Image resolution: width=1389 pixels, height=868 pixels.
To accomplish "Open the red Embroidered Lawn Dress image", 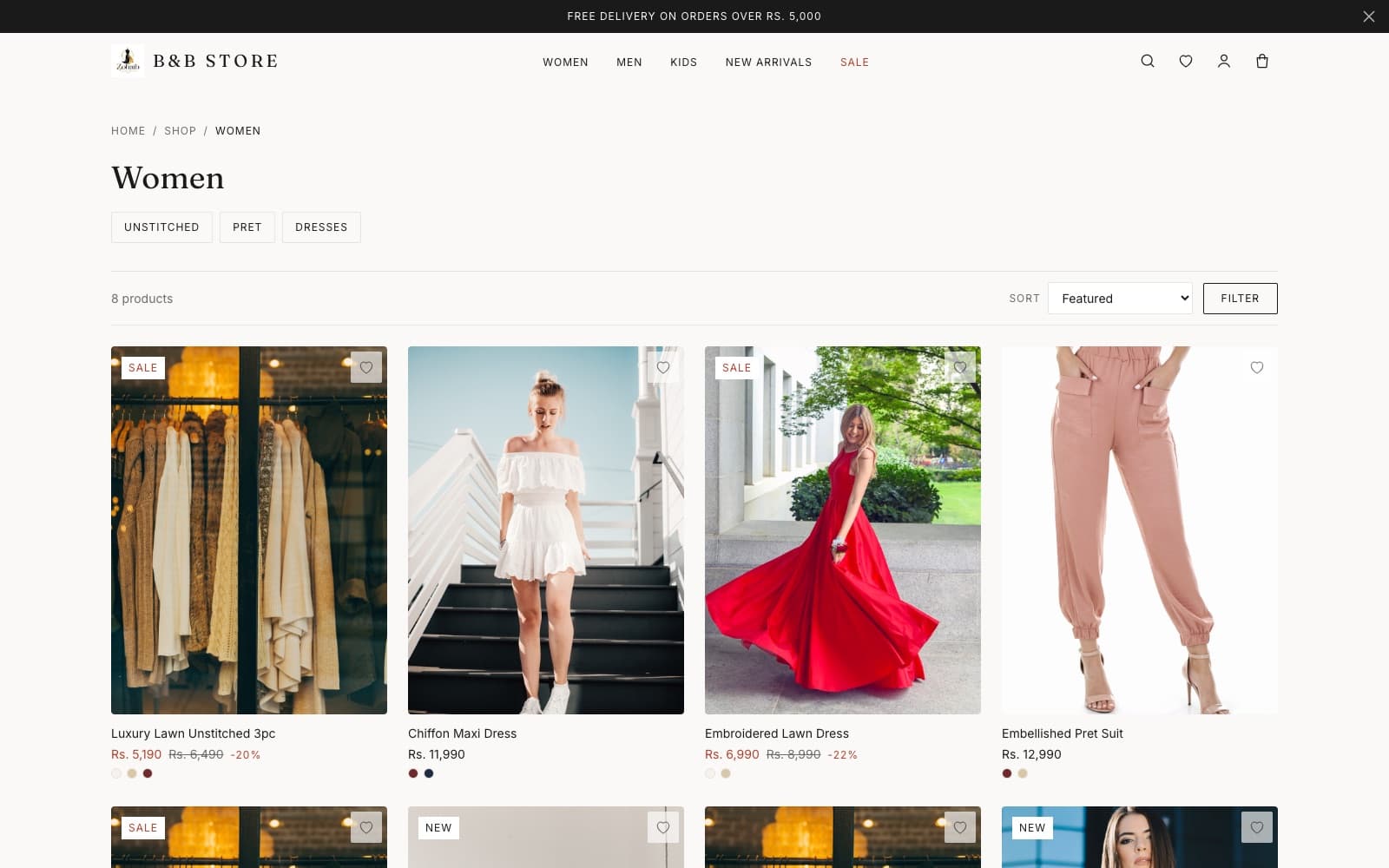I will 843,530.
